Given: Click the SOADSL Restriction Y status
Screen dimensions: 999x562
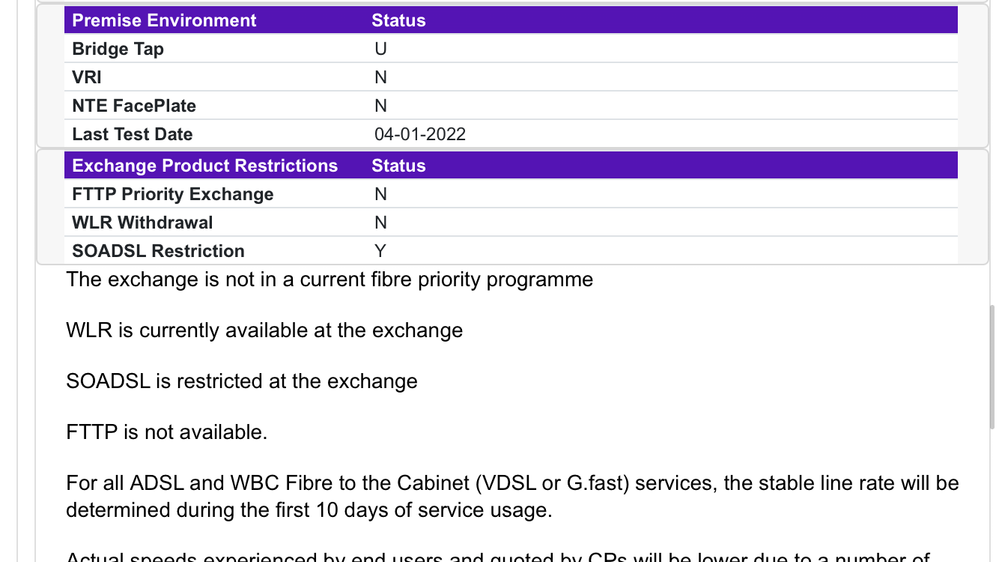Looking at the screenshot, I should 380,251.
